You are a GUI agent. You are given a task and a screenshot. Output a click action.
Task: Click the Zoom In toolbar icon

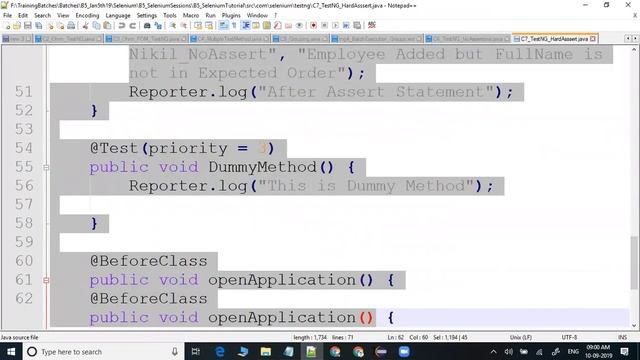[173, 25]
